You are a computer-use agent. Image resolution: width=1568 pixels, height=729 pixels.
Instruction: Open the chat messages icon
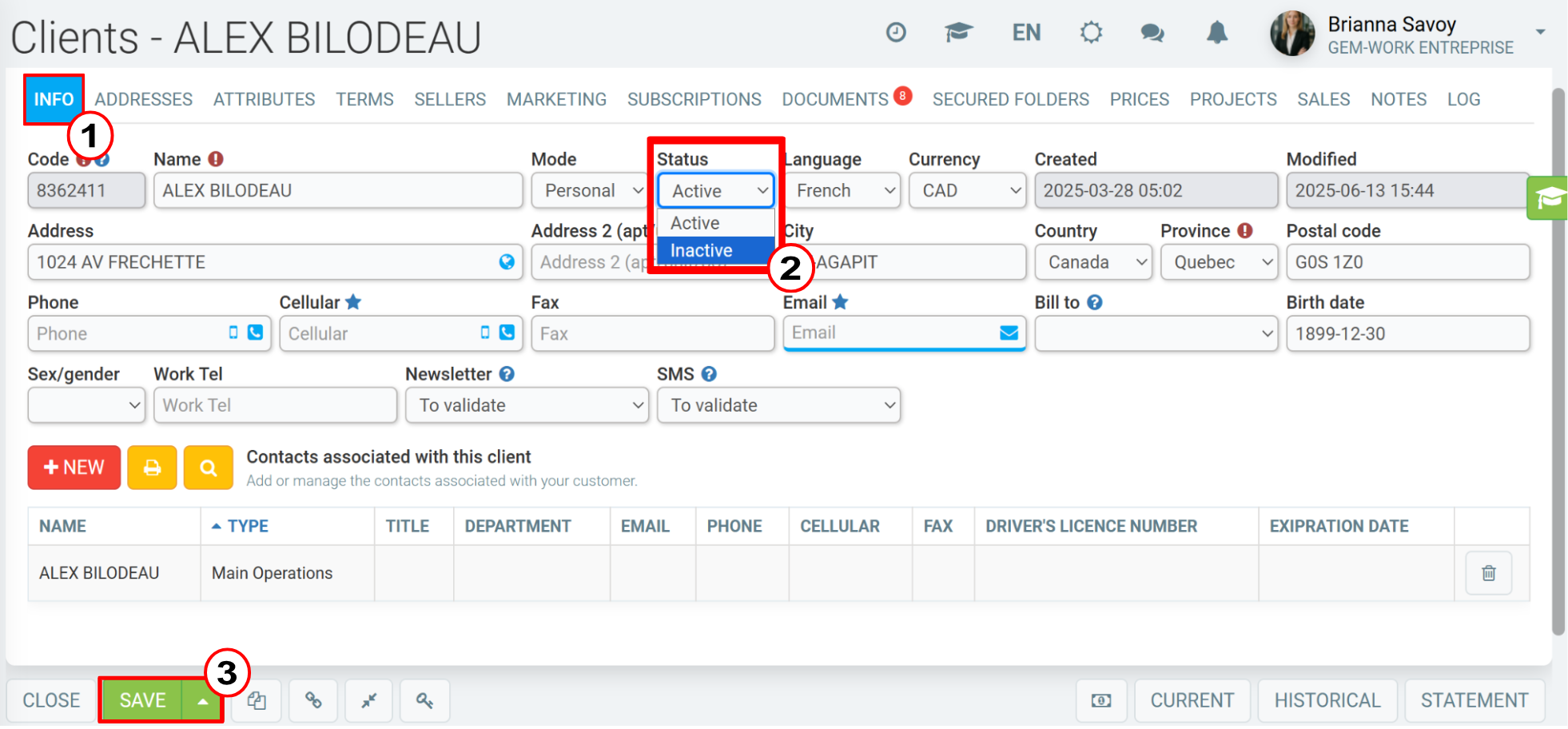[x=1152, y=33]
